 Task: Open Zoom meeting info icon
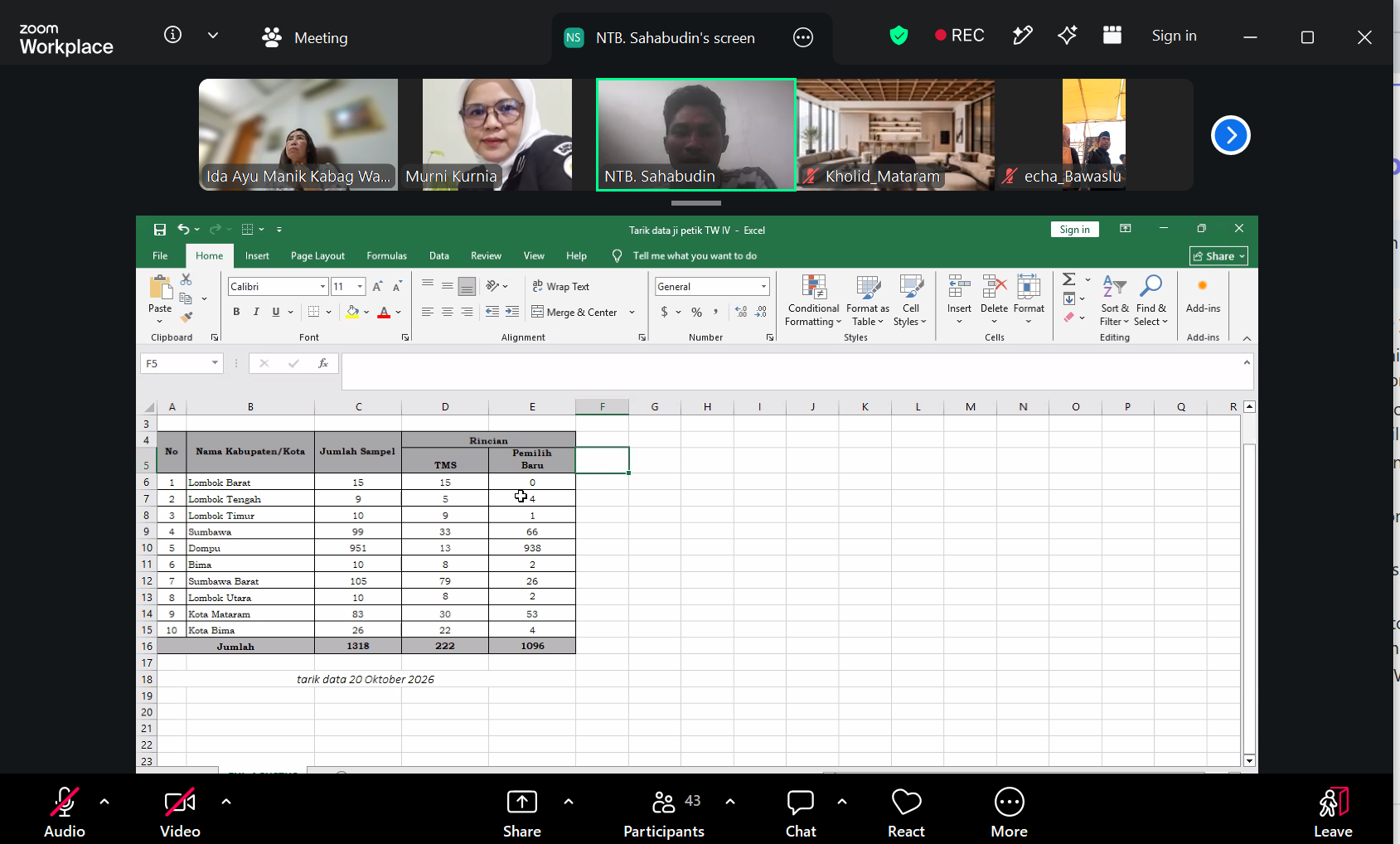pyautogui.click(x=172, y=35)
